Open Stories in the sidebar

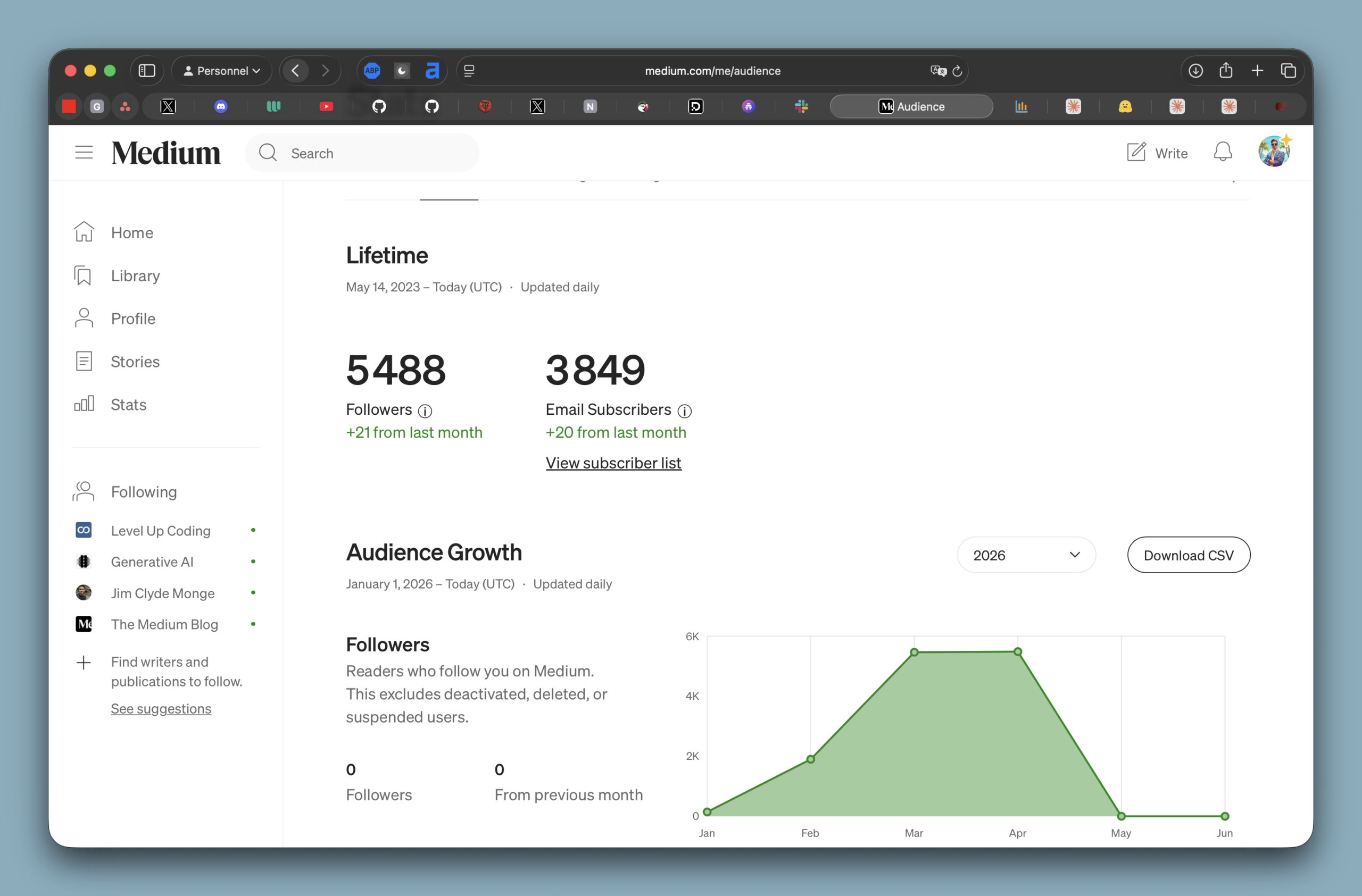(118, 362)
